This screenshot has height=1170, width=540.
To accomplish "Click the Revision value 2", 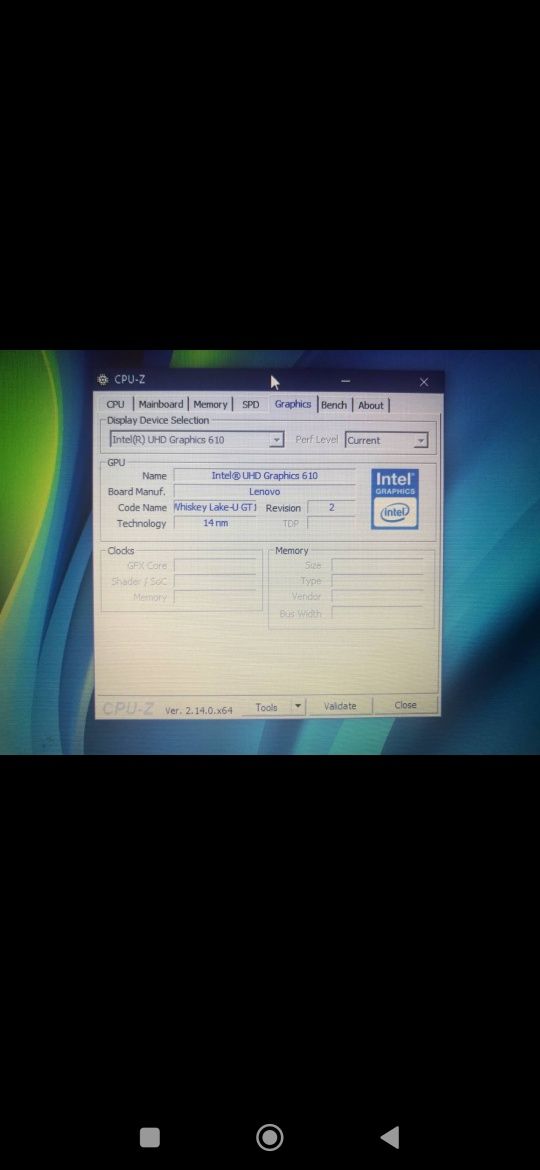I will pos(330,507).
